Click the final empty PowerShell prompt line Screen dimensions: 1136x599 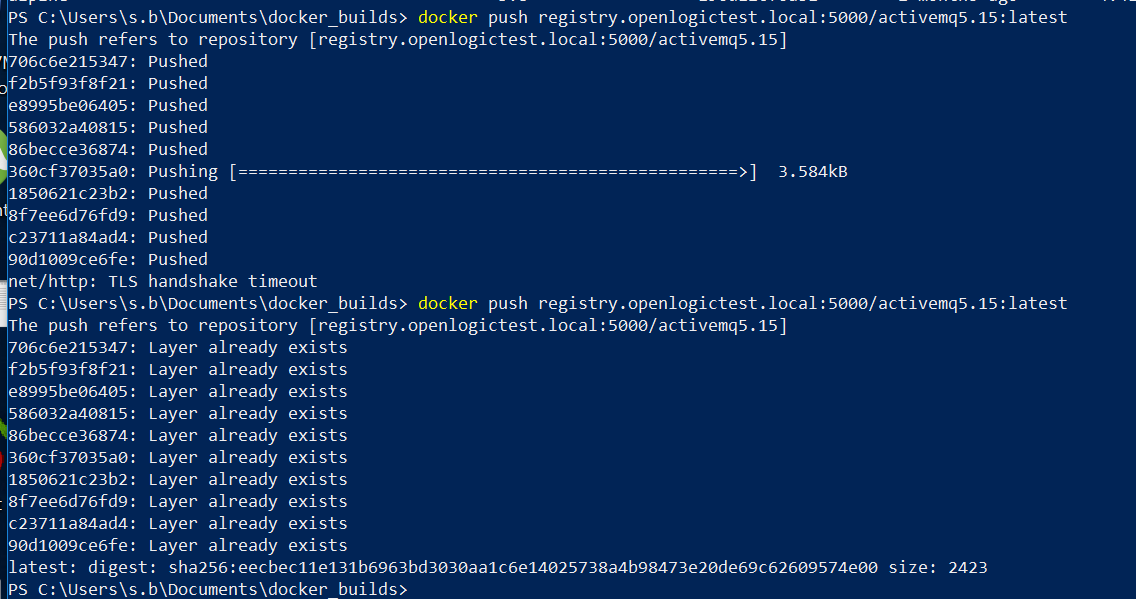[x=209, y=589]
